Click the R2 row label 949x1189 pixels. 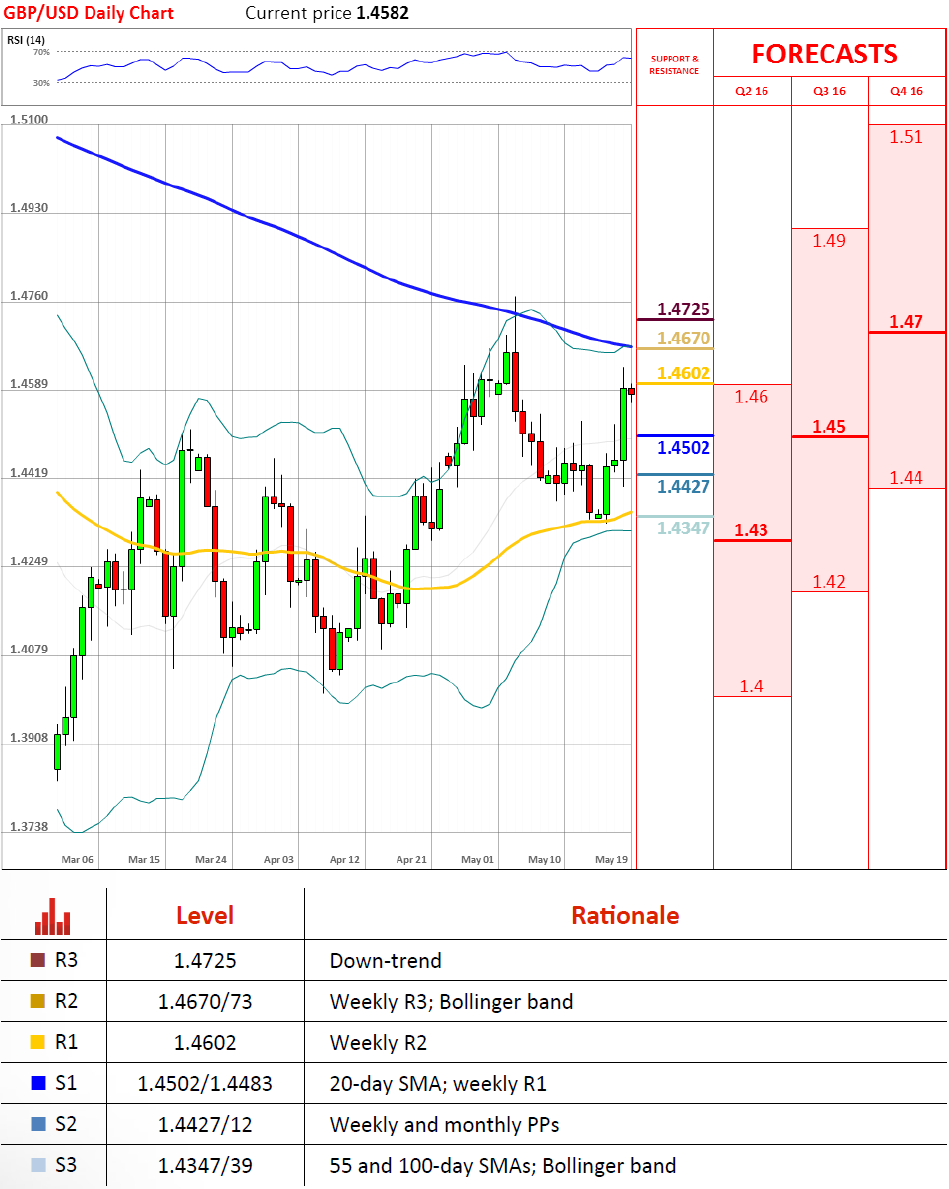pyautogui.click(x=67, y=1001)
